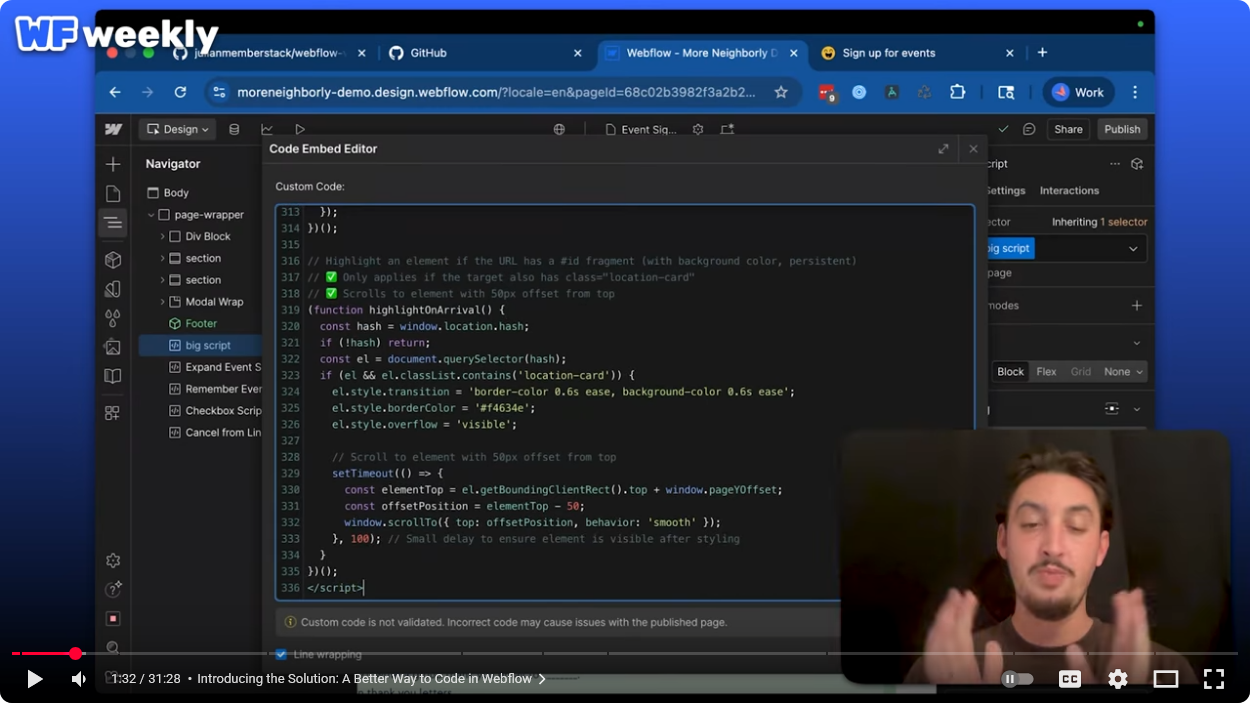Open Site Settings gear in left sidebar
This screenshot has height=703, width=1250.
113,561
